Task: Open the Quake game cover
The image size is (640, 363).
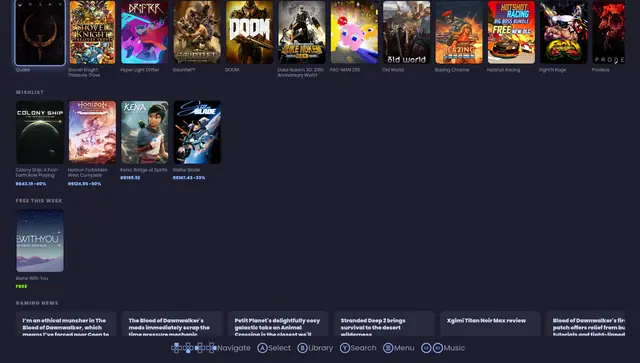Action: (40, 32)
